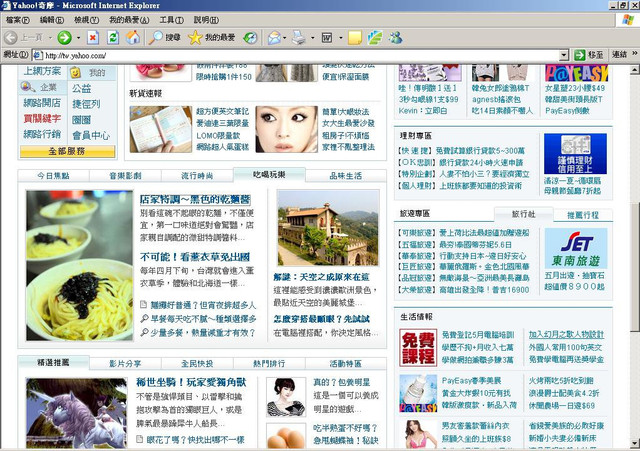Click the hillside castle photo thumbnail

click(x=328, y=227)
